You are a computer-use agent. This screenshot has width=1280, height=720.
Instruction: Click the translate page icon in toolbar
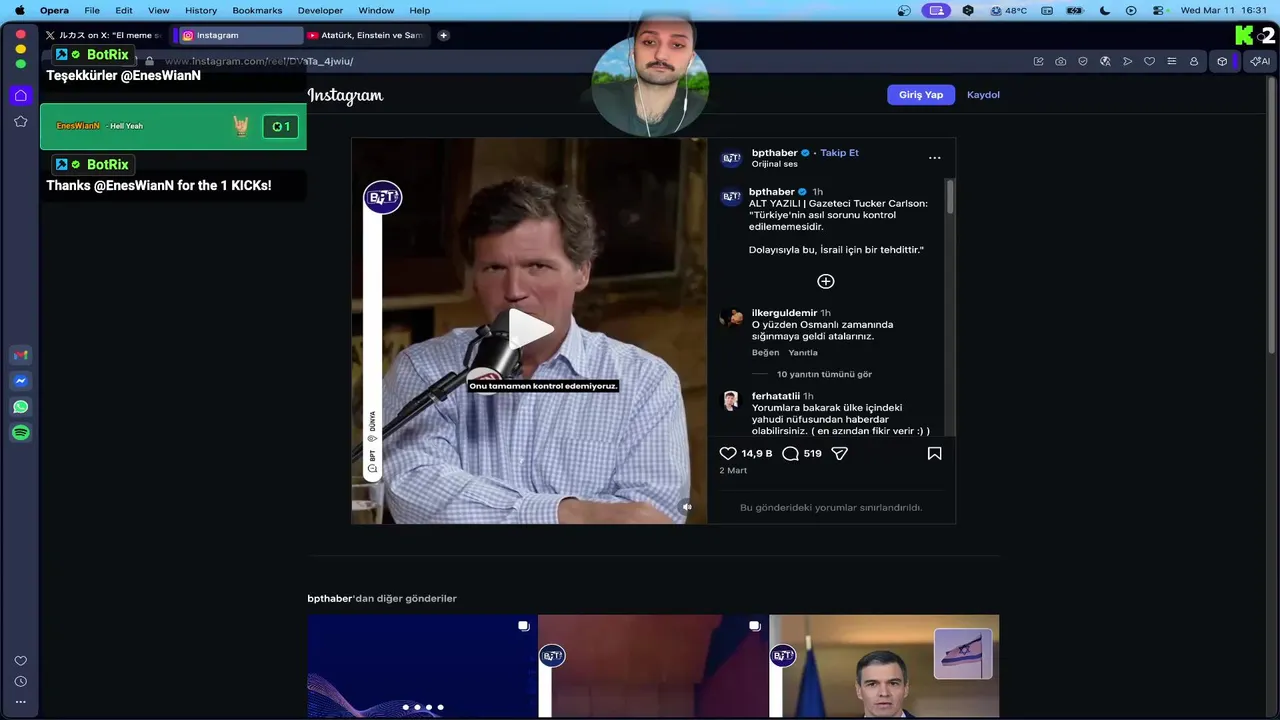coord(1105,61)
